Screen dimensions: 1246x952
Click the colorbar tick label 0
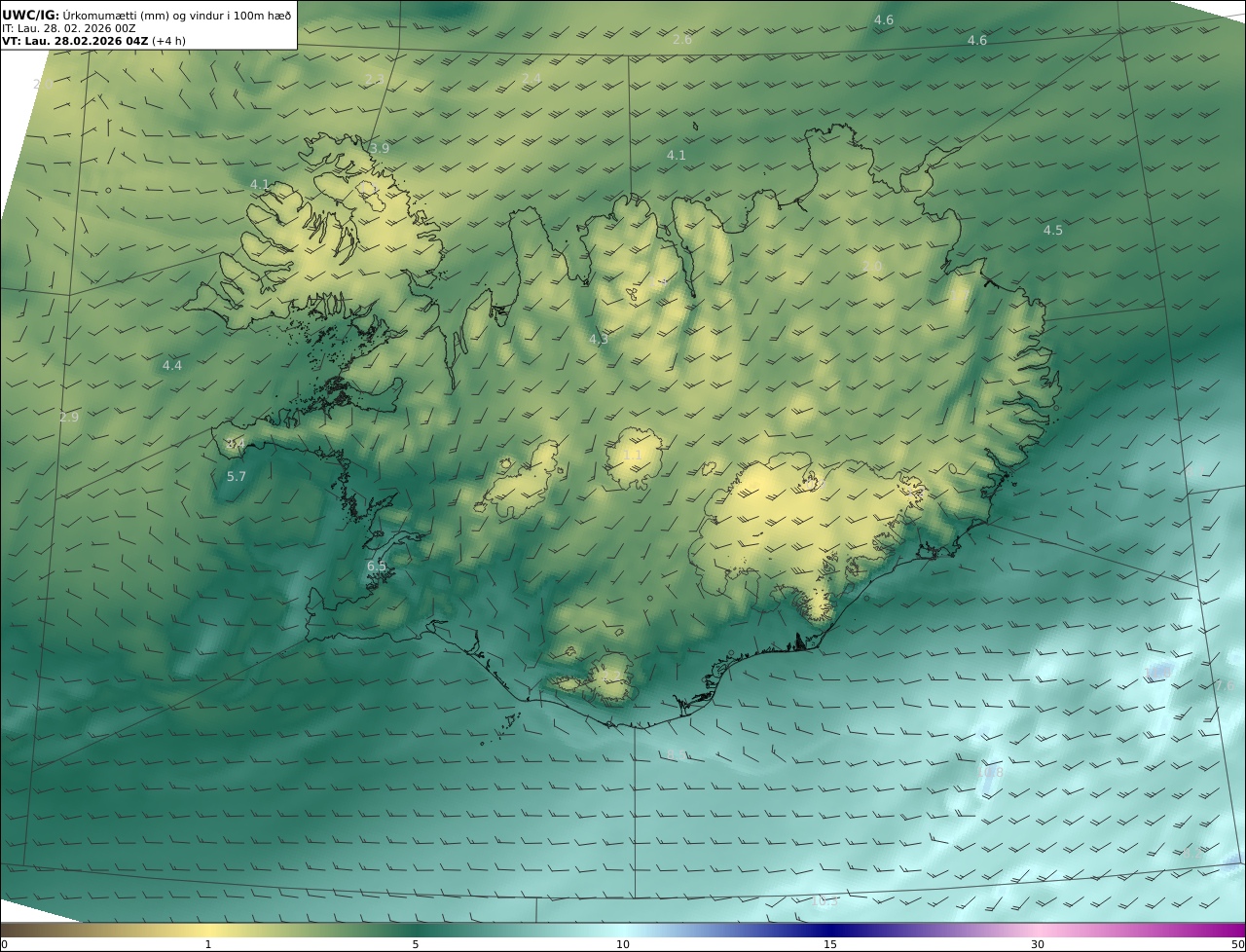click(x=4, y=945)
